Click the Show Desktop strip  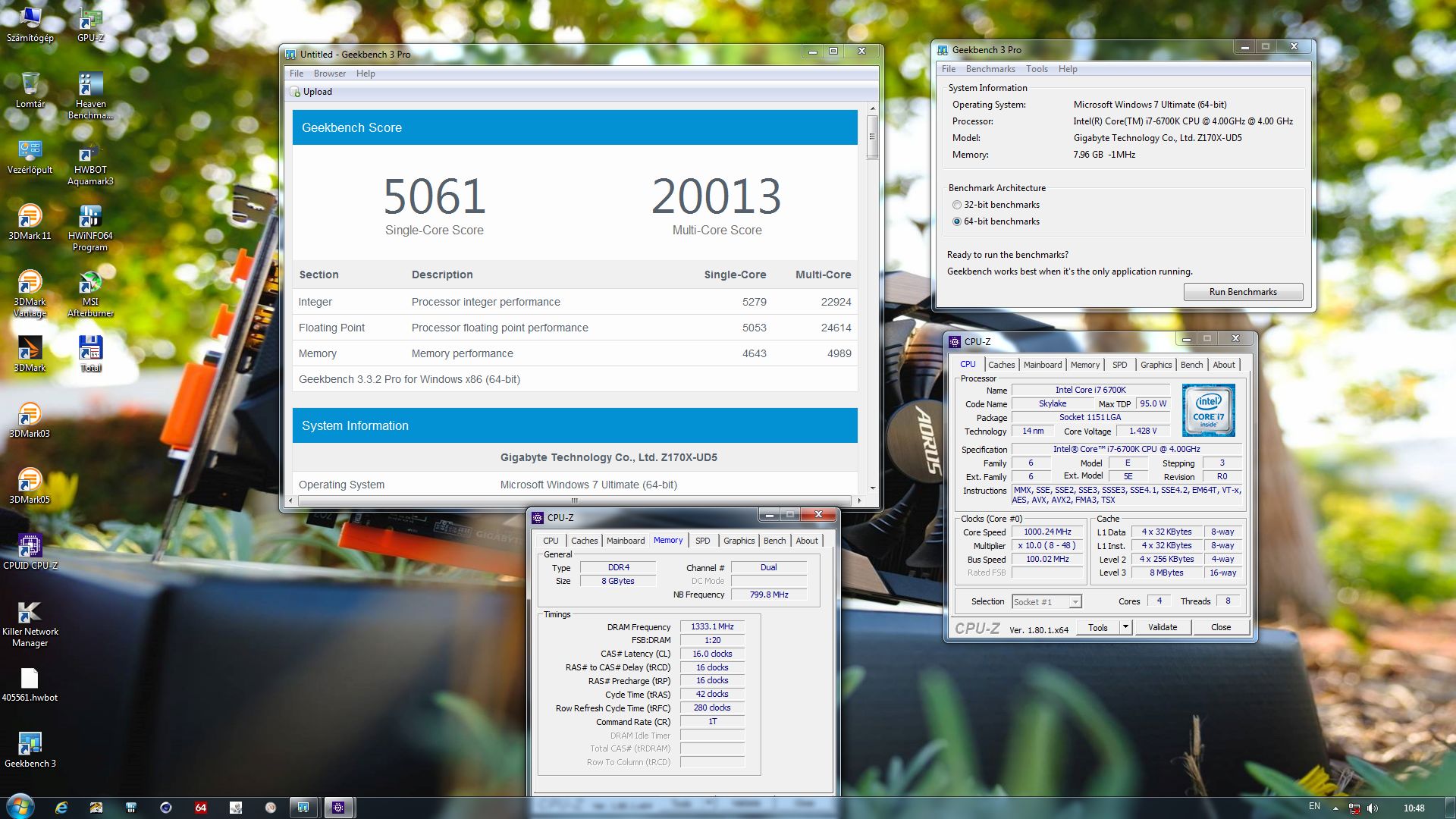coord(1450,808)
